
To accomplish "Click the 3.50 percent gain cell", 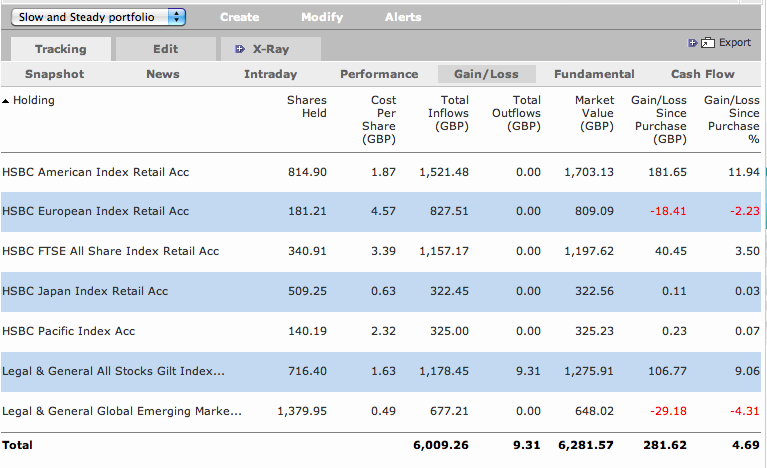I will point(747,251).
